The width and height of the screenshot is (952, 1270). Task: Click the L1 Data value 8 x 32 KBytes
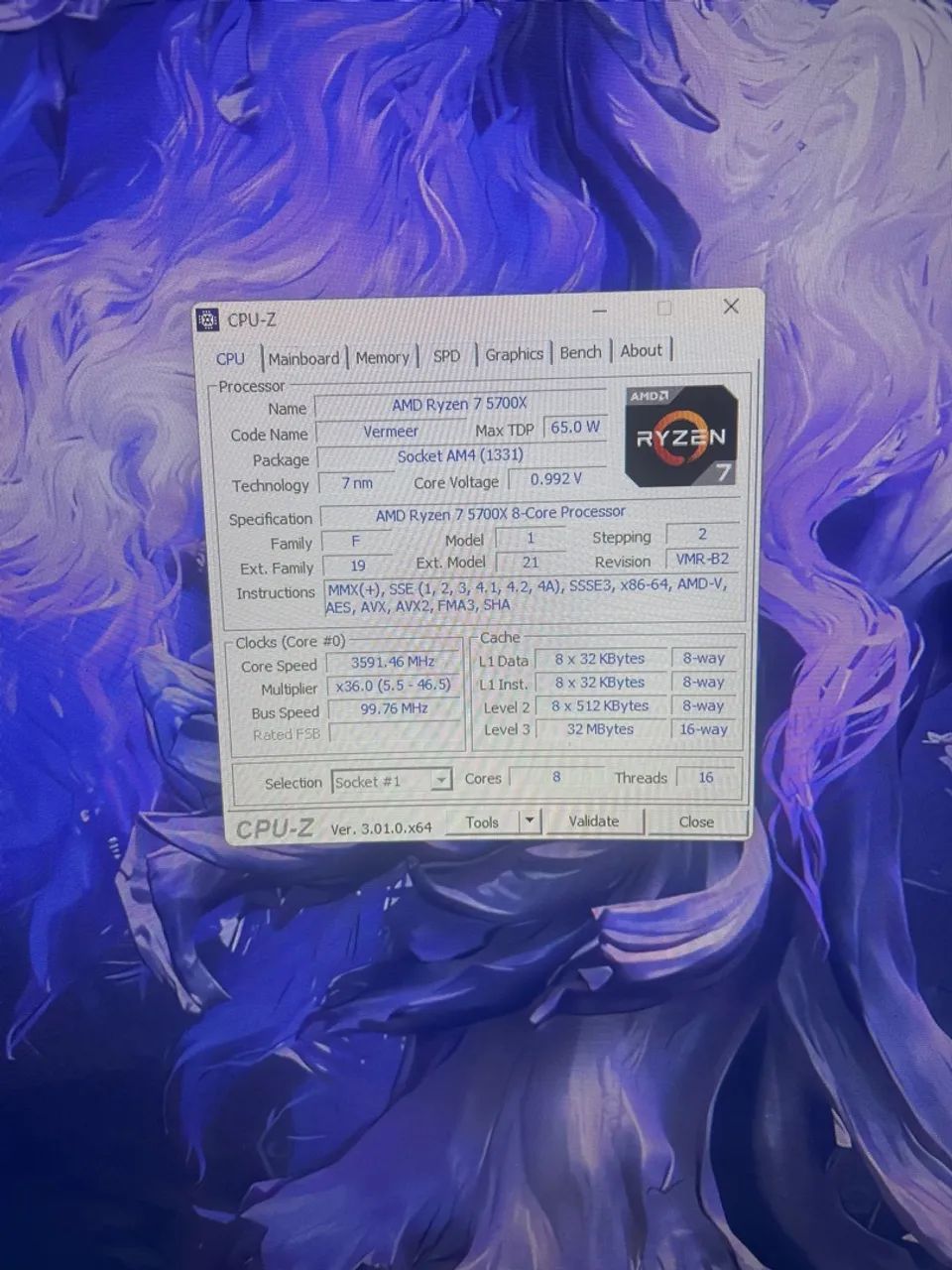point(600,659)
